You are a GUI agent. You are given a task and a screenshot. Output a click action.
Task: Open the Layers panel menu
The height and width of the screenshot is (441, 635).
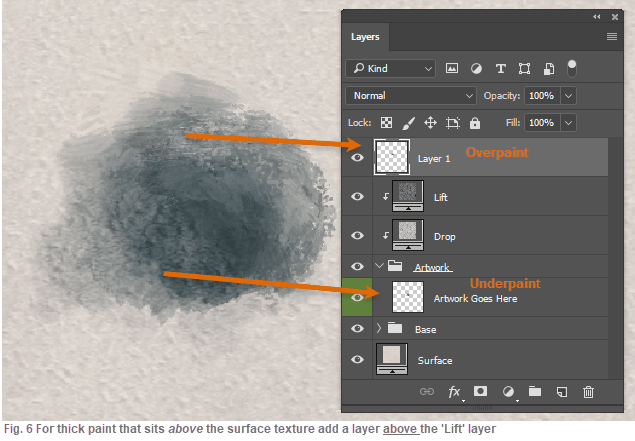coord(612,37)
